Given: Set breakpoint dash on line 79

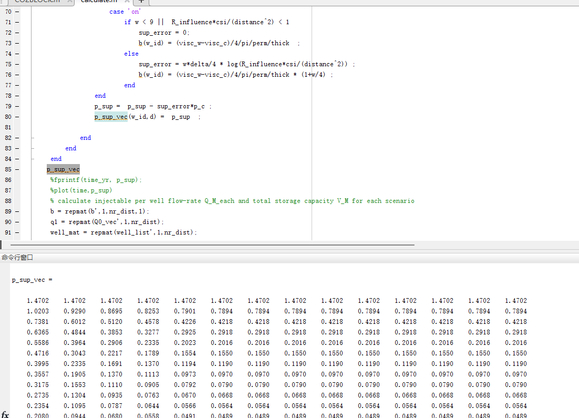Looking at the screenshot, I should click(x=17, y=106).
